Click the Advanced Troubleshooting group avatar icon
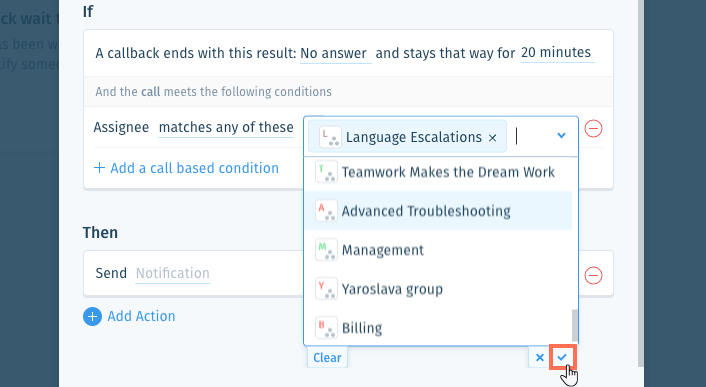Image resolution: width=706 pixels, height=387 pixels. [326, 211]
